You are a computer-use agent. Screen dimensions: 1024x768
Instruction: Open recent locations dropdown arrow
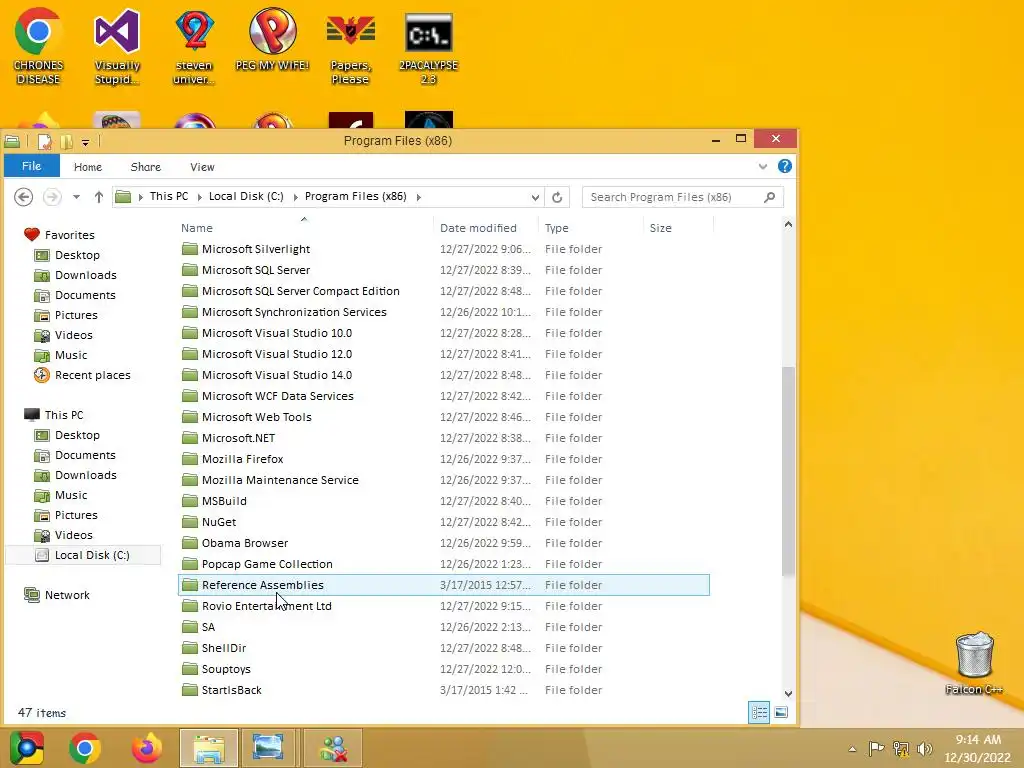coord(76,197)
